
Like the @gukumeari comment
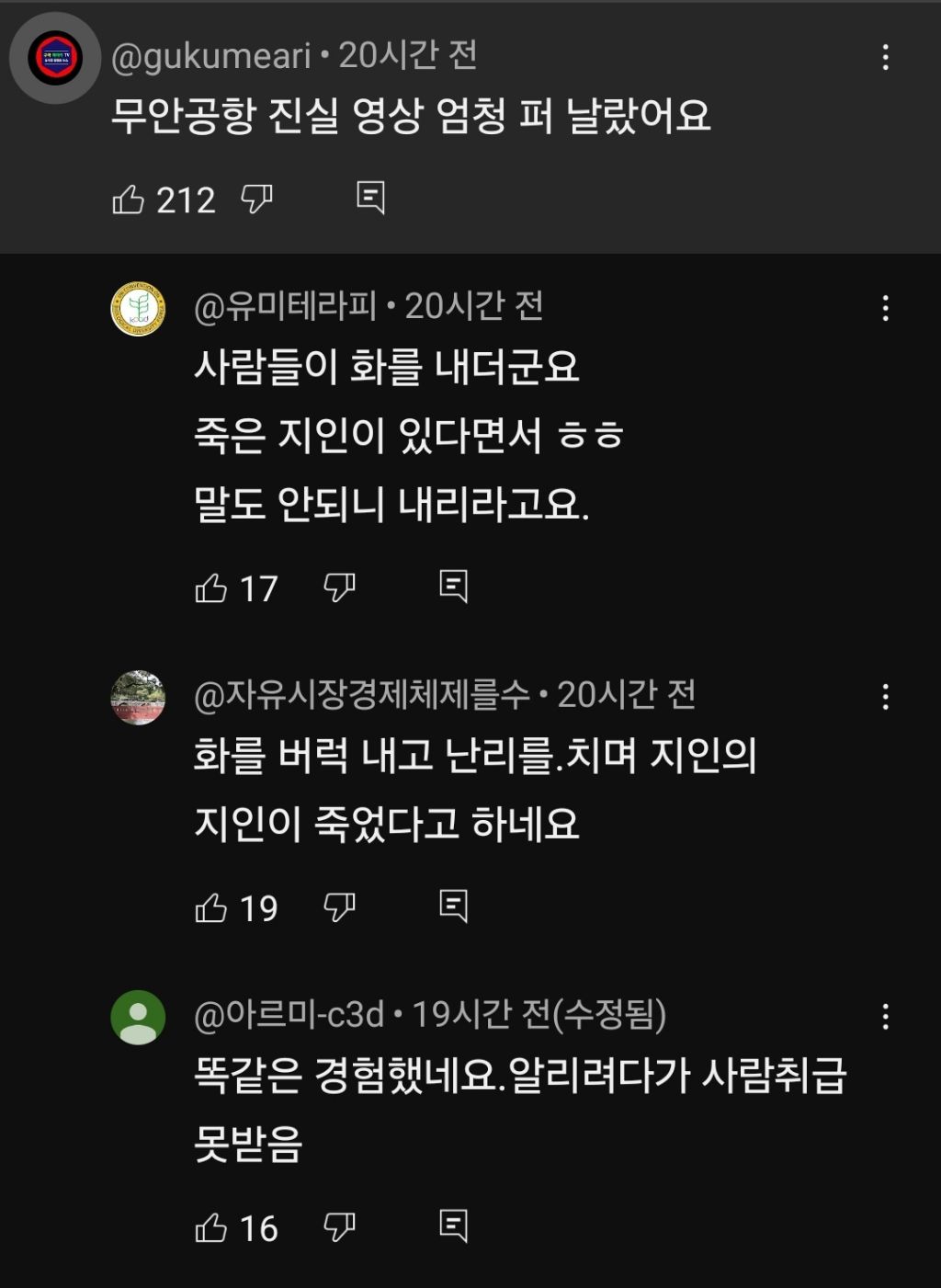coord(129,199)
